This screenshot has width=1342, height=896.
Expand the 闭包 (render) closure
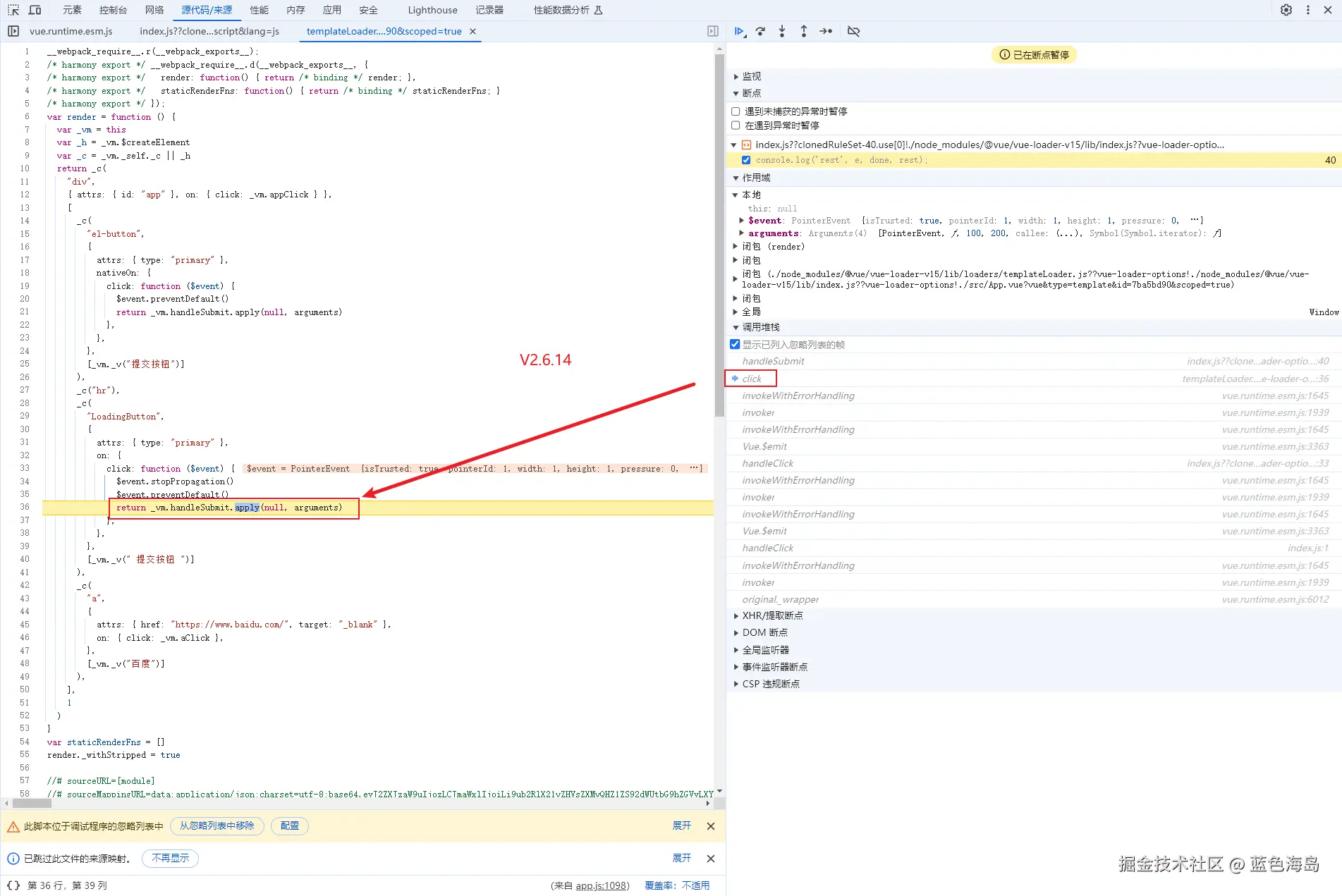point(736,247)
